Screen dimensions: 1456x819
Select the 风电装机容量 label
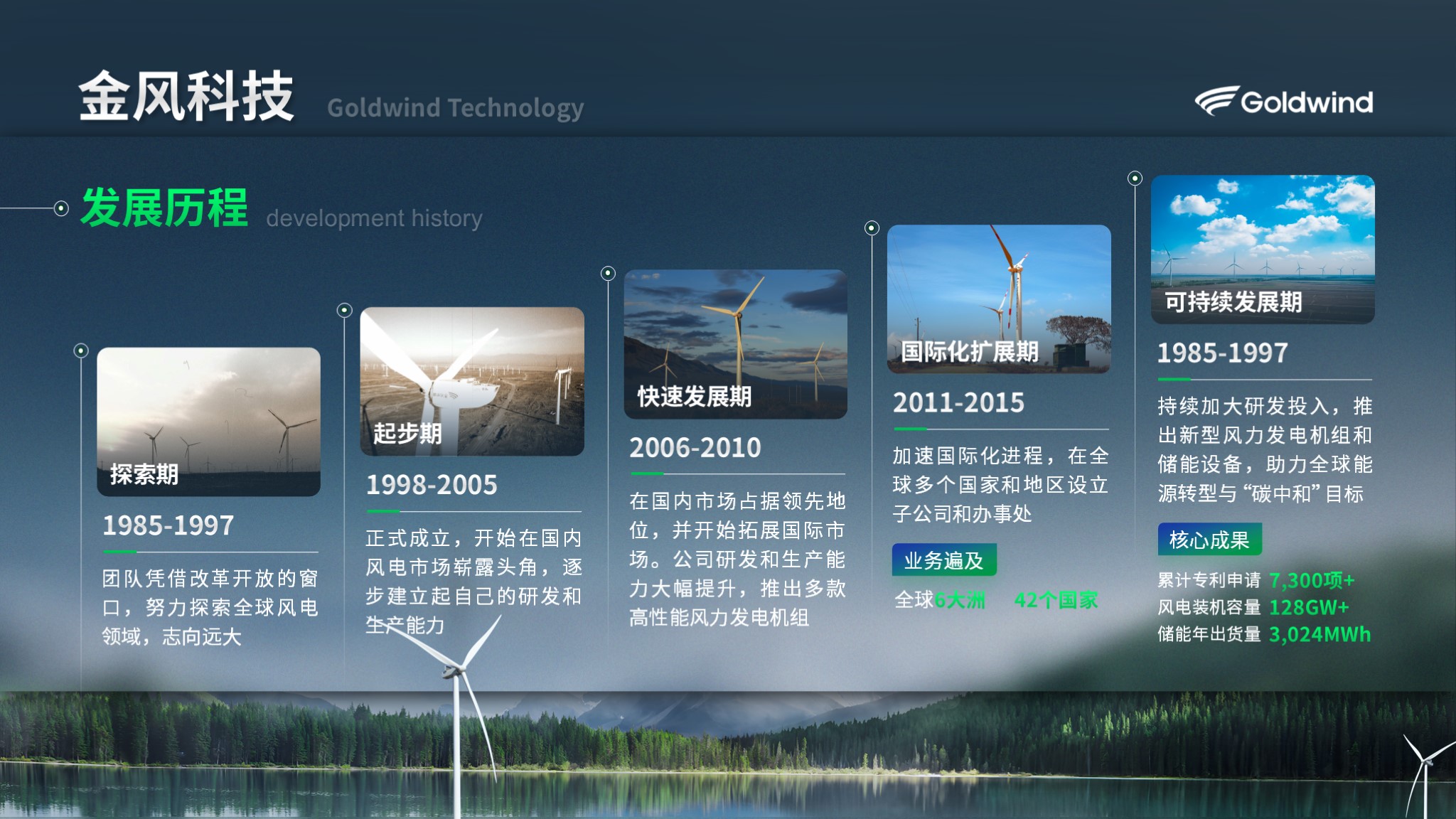1209,608
